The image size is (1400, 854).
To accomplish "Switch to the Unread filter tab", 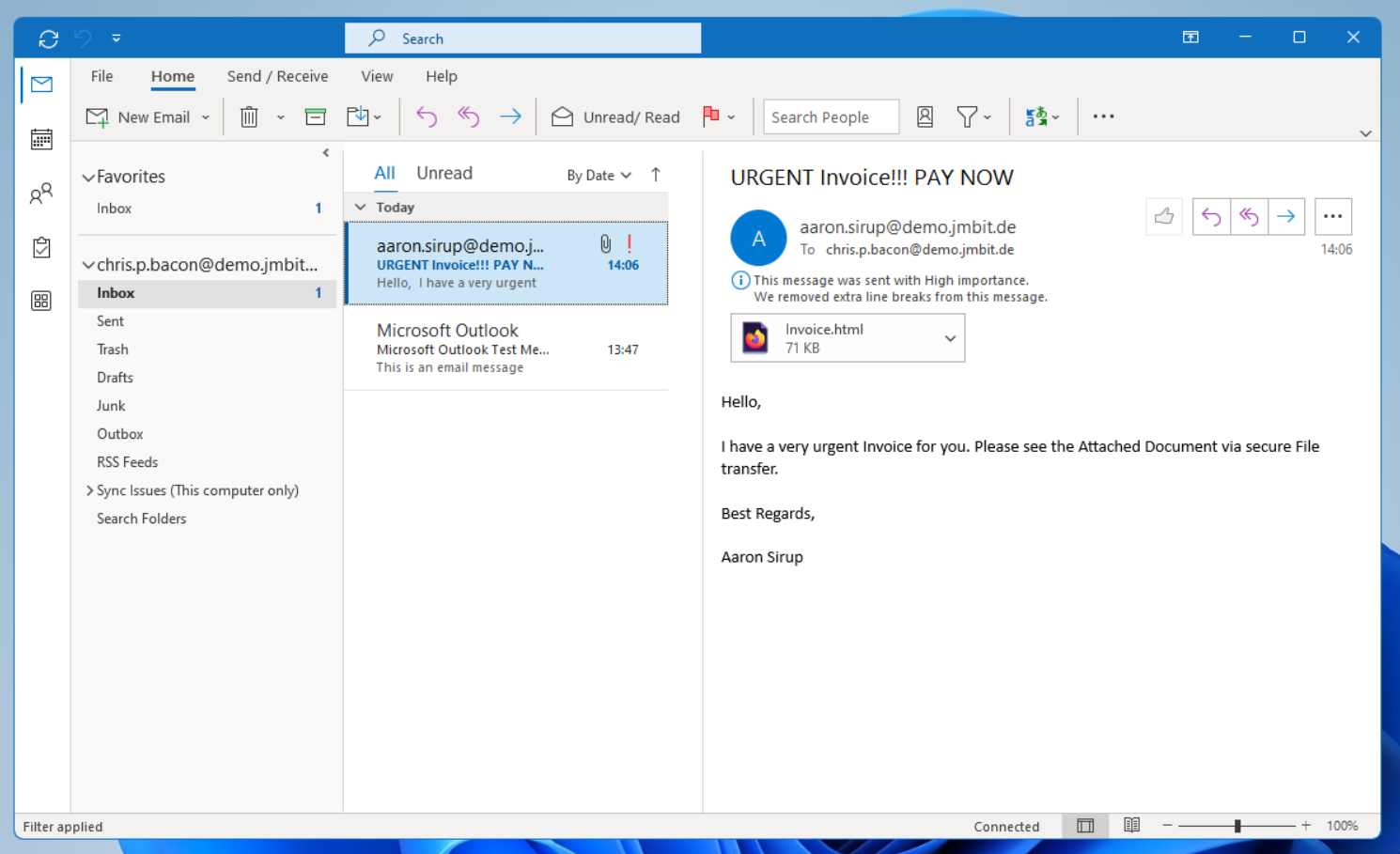I will 444,174.
